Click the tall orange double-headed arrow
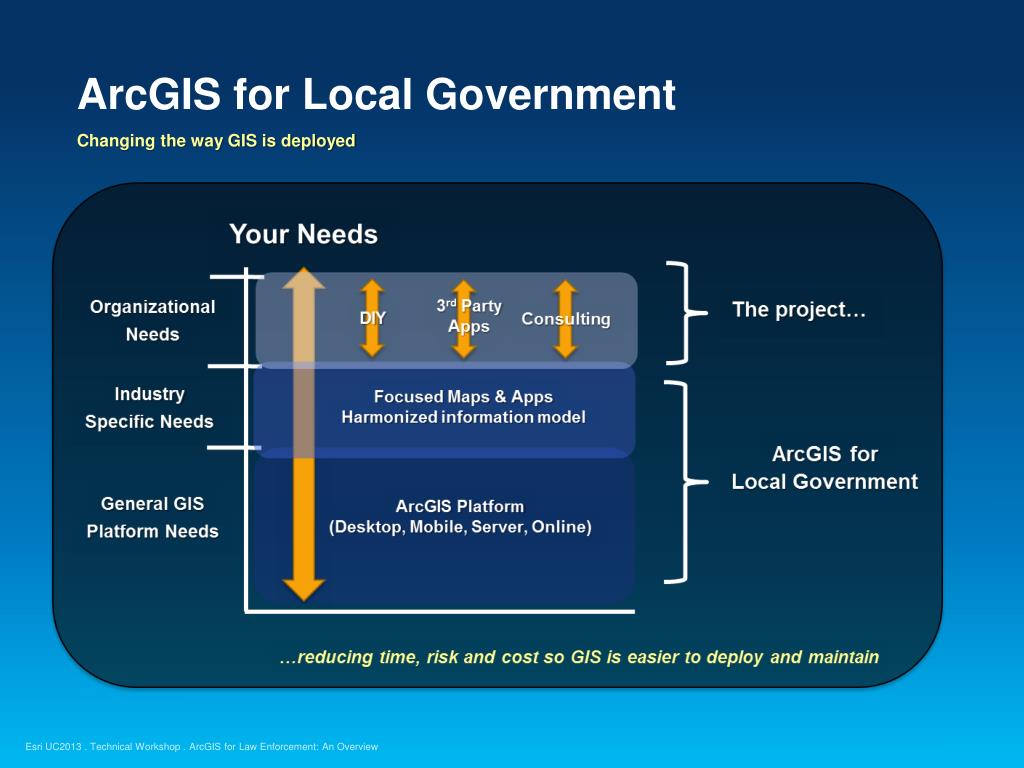 [304, 434]
